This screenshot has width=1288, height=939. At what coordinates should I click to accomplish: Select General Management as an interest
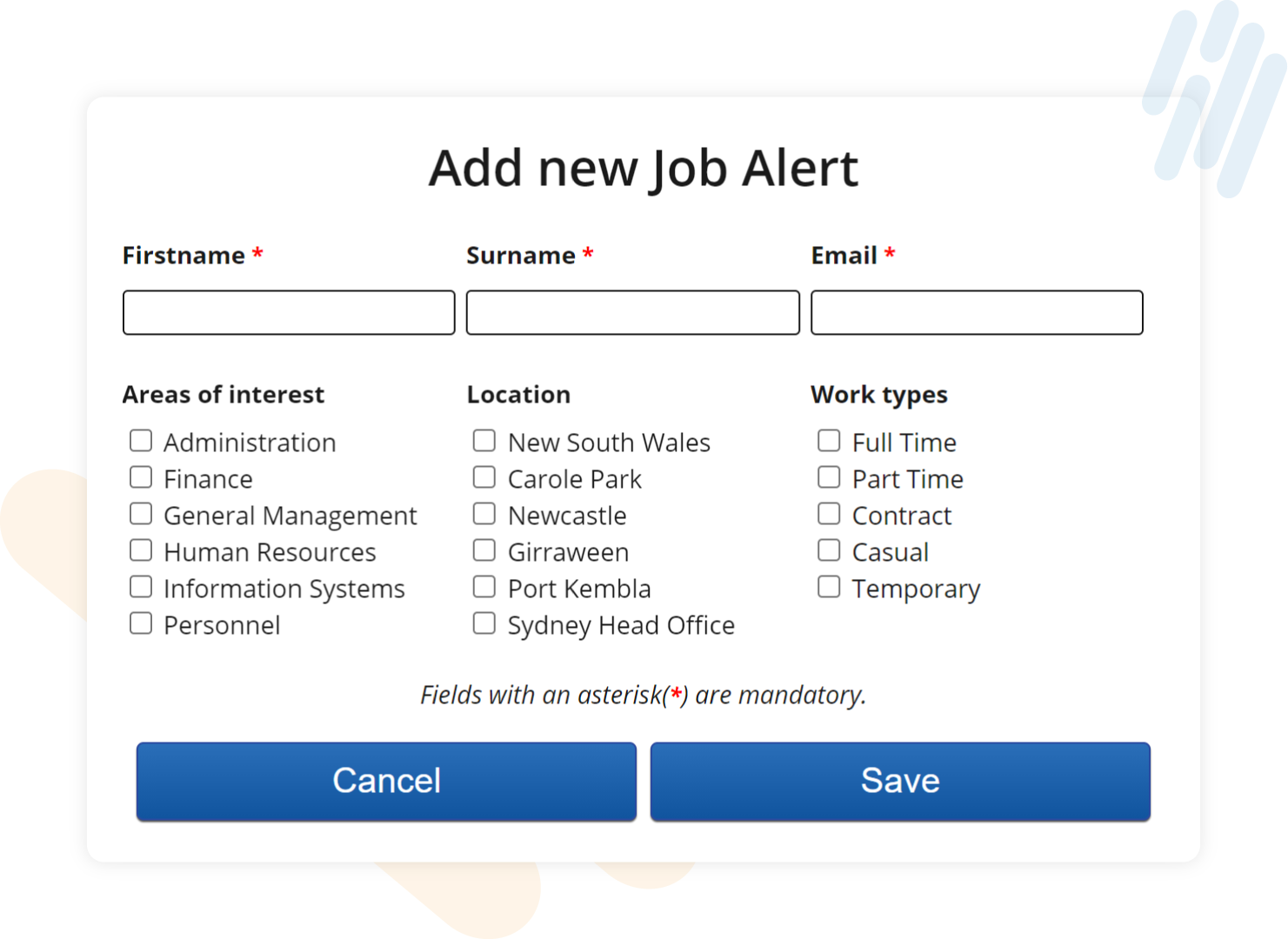click(x=141, y=513)
